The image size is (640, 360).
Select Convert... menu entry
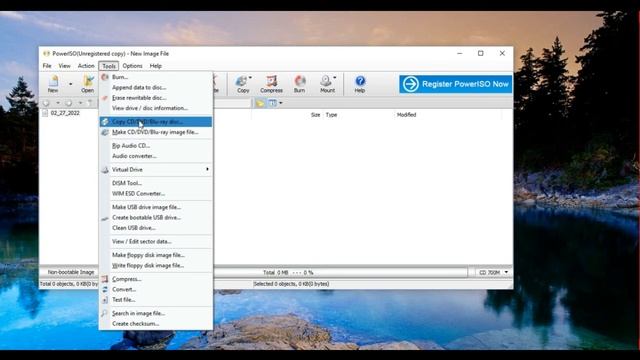click(156, 289)
